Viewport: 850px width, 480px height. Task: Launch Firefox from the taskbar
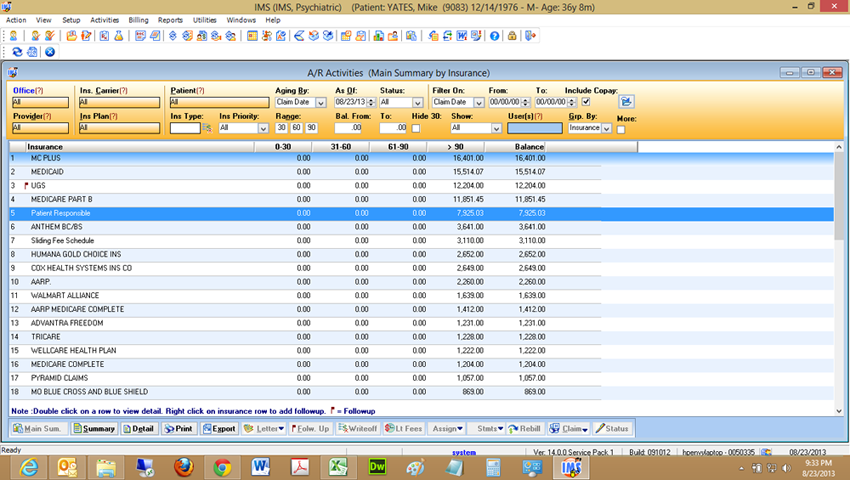pos(184,467)
